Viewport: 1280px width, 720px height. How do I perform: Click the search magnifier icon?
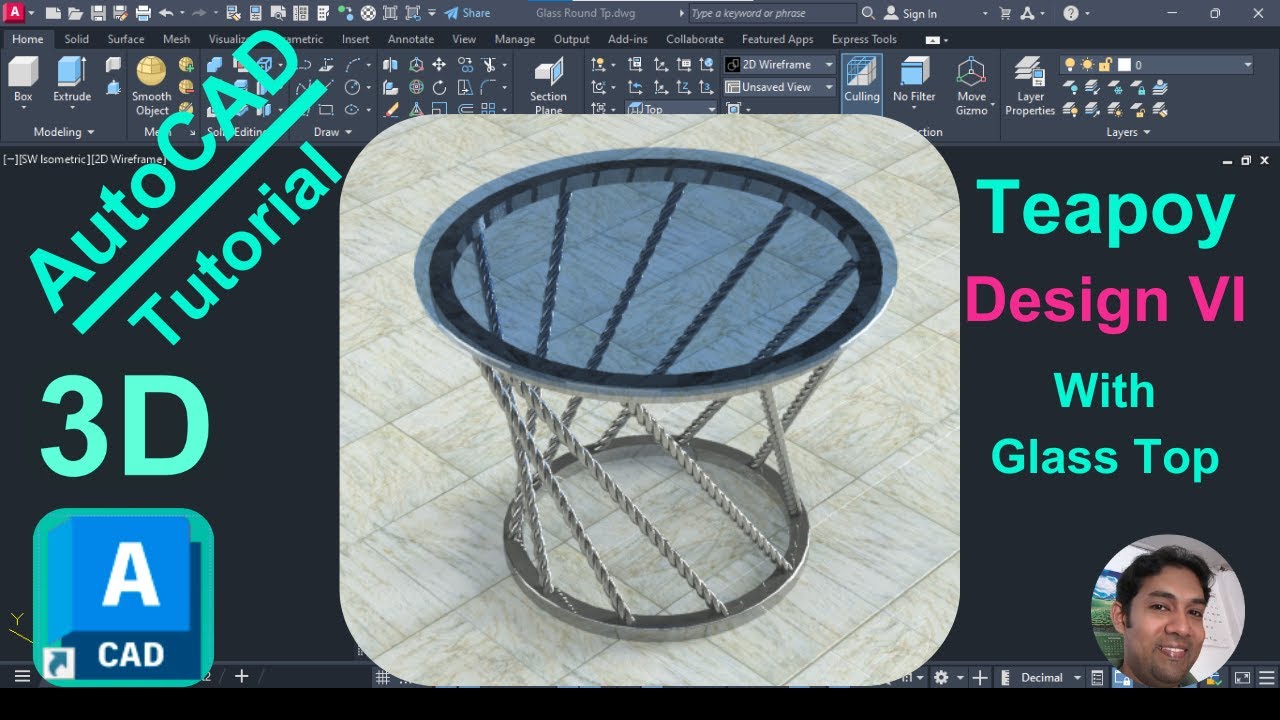[867, 13]
